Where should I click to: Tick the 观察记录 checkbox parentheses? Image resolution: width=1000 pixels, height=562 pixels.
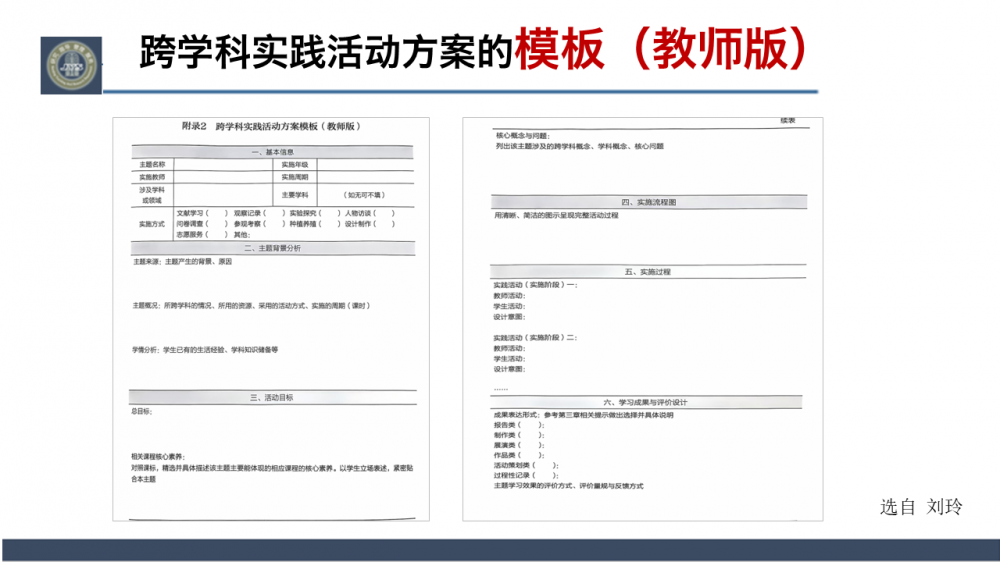(272, 213)
